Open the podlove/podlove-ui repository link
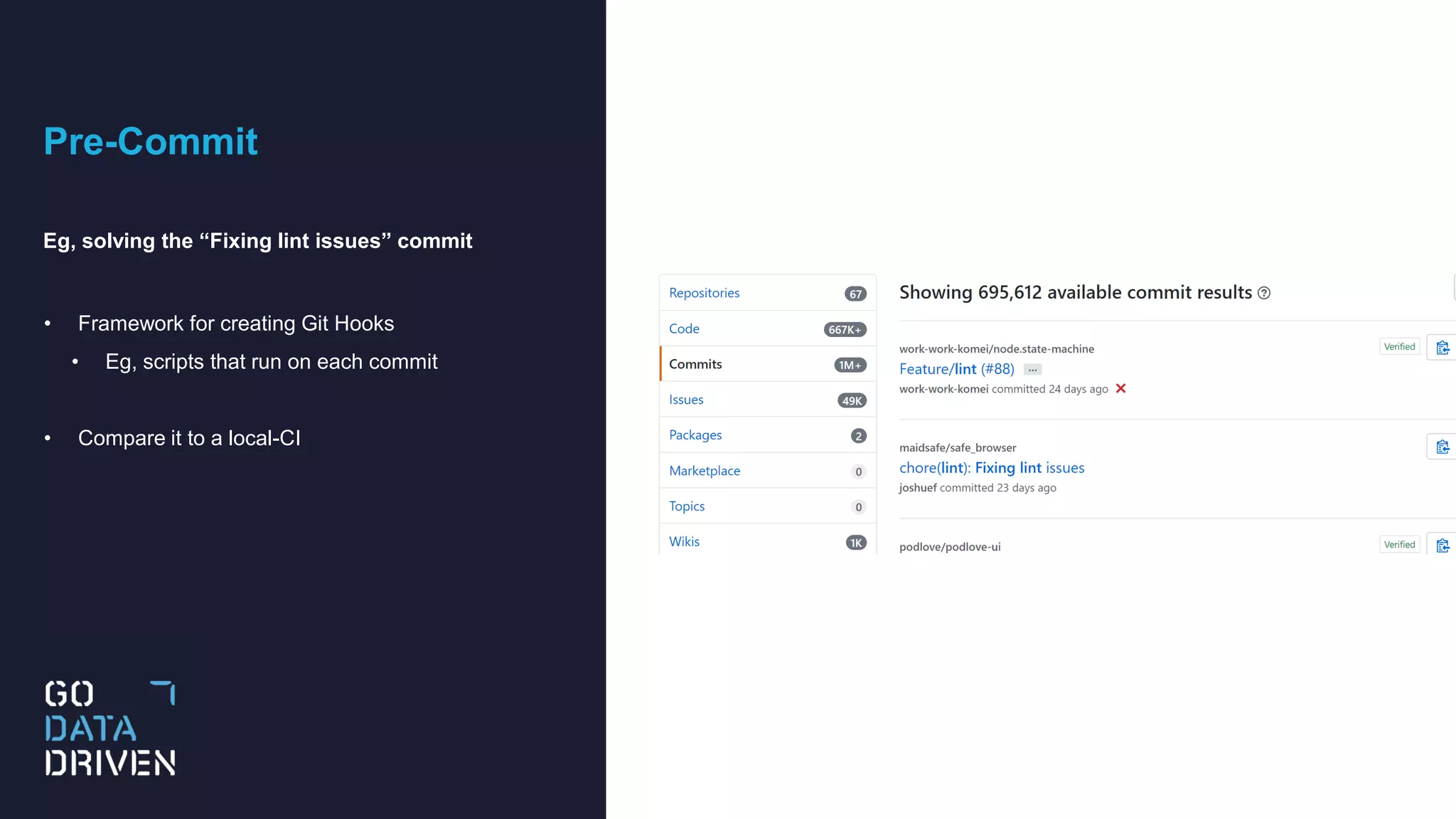Viewport: 1456px width, 819px height. click(950, 547)
